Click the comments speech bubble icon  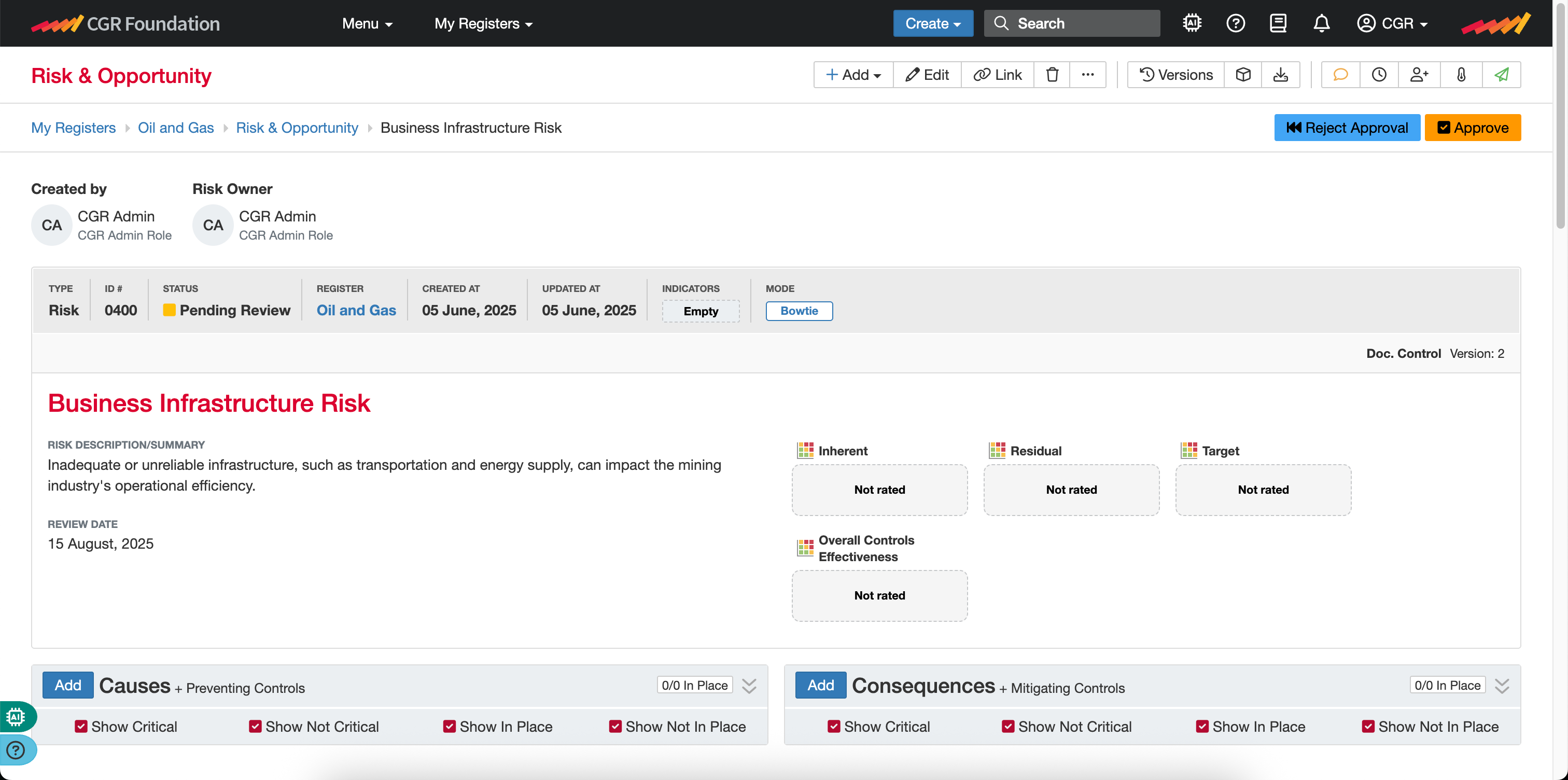pos(1340,74)
